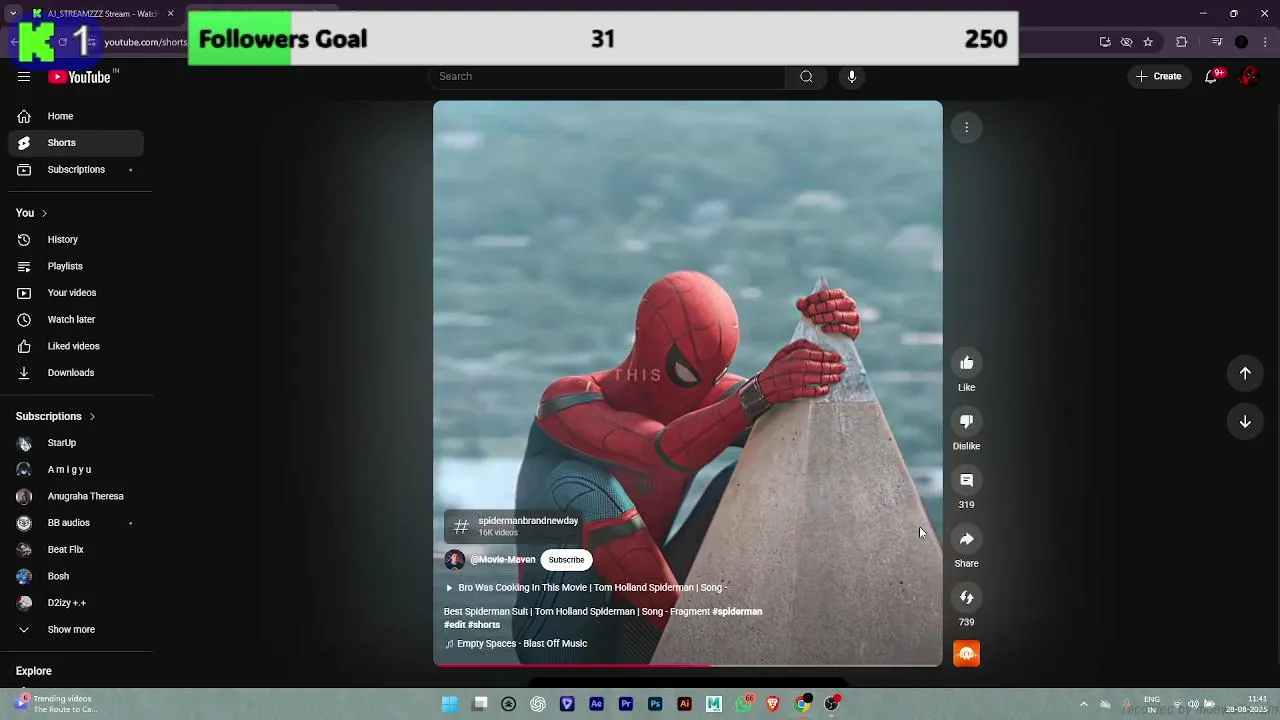Open the Empty Spaces · Blast Off Music sound
The image size is (1280, 720).
[516, 644]
